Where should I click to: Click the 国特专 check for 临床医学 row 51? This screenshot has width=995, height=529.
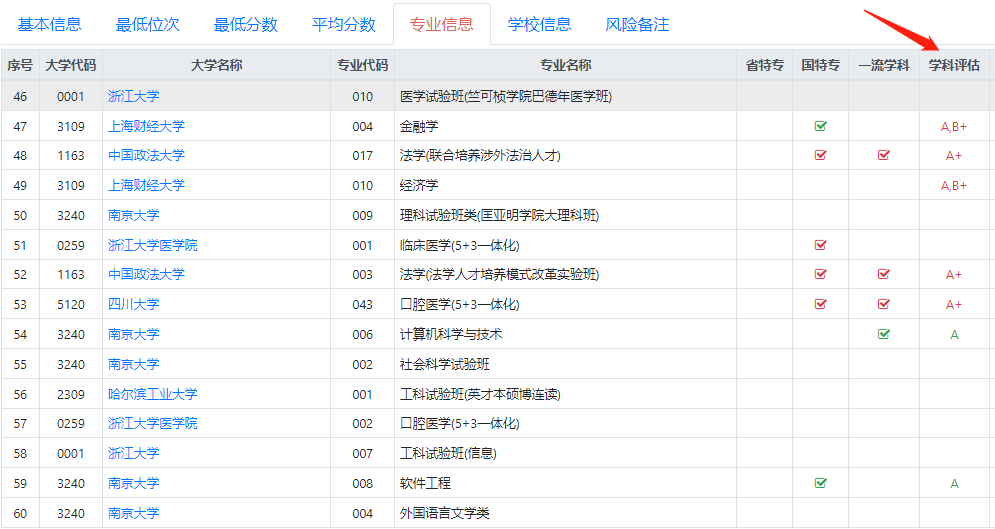coord(820,245)
